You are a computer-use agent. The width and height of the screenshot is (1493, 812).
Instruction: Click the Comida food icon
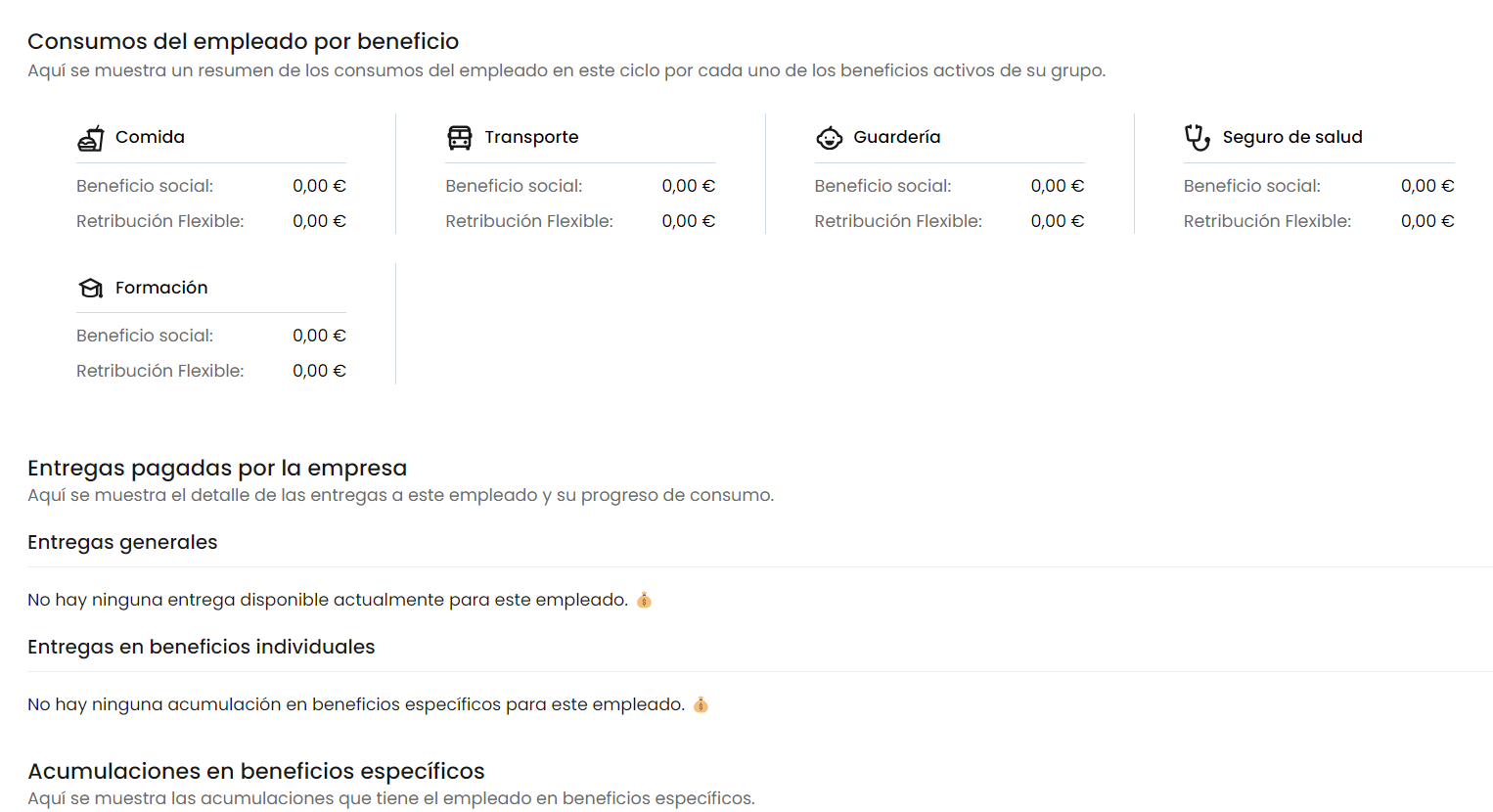pos(91,138)
